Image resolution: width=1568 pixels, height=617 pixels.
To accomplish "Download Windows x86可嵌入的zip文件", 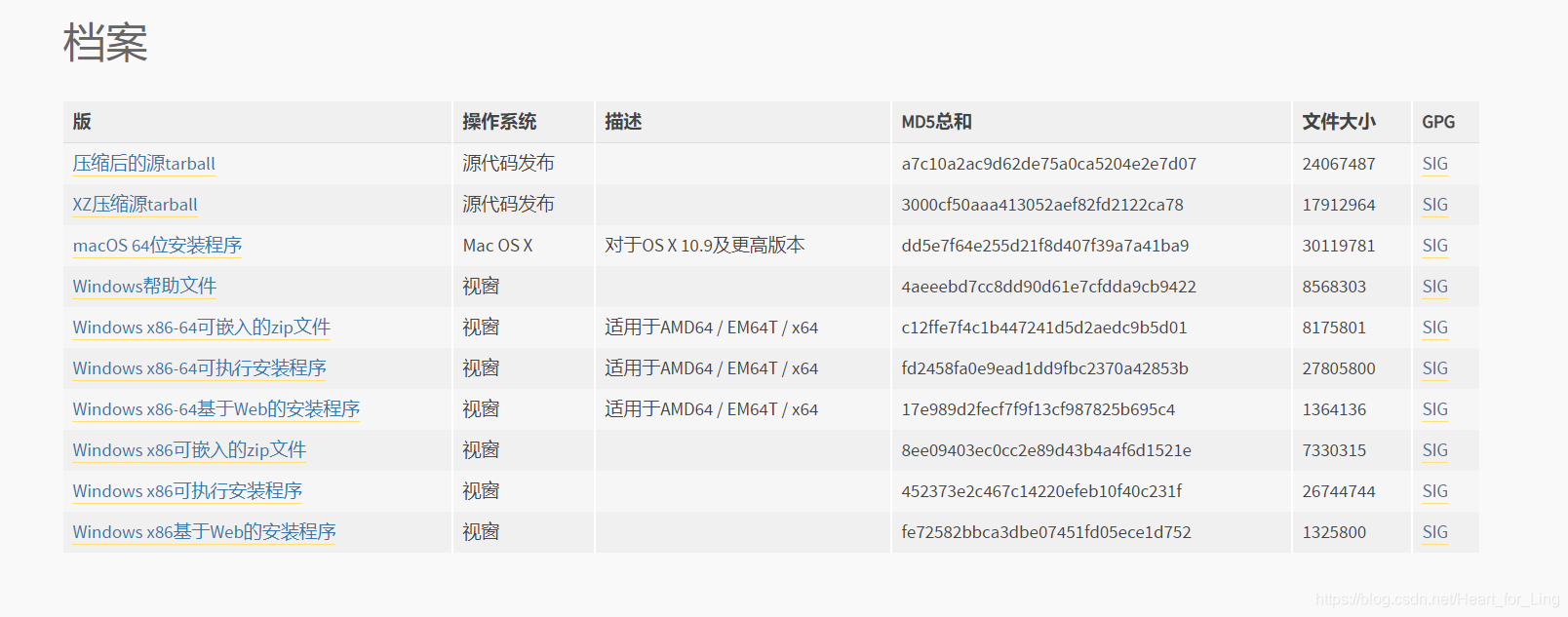I will [190, 450].
